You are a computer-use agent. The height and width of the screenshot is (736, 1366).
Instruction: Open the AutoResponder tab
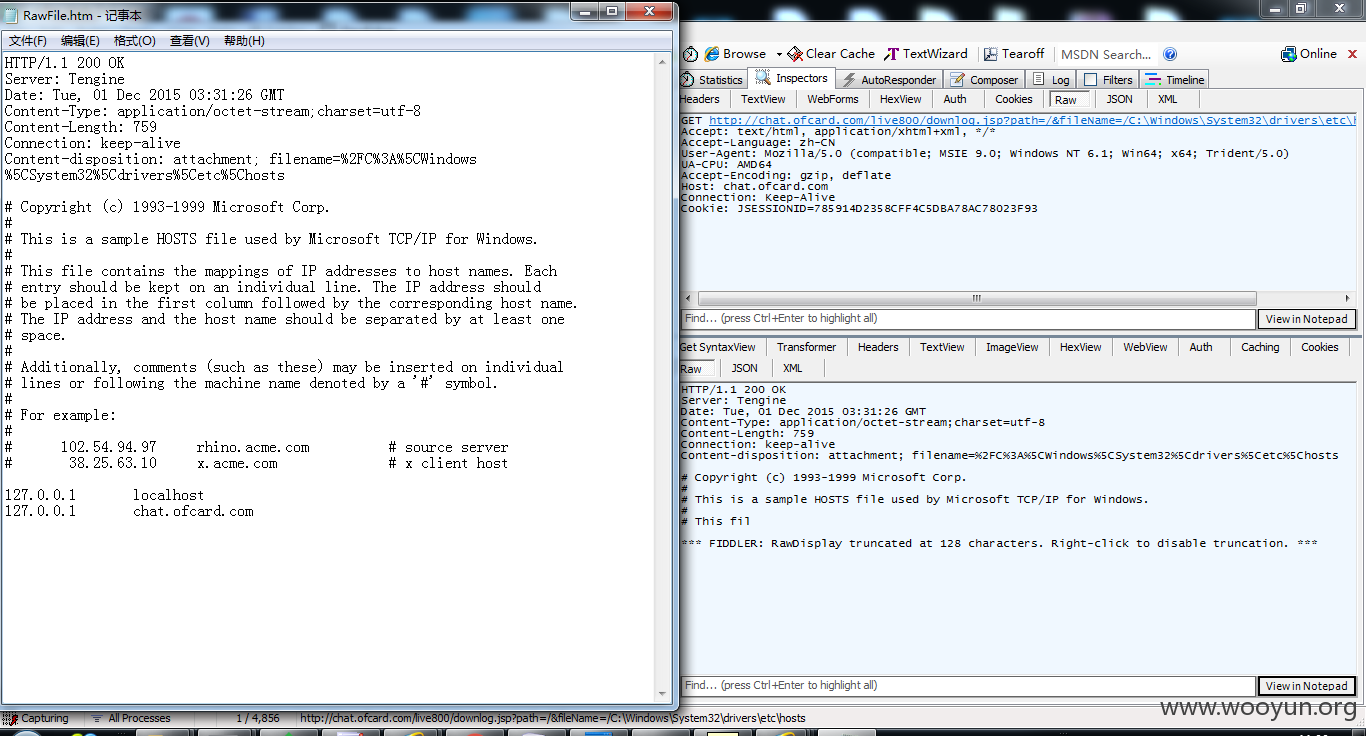(x=889, y=80)
